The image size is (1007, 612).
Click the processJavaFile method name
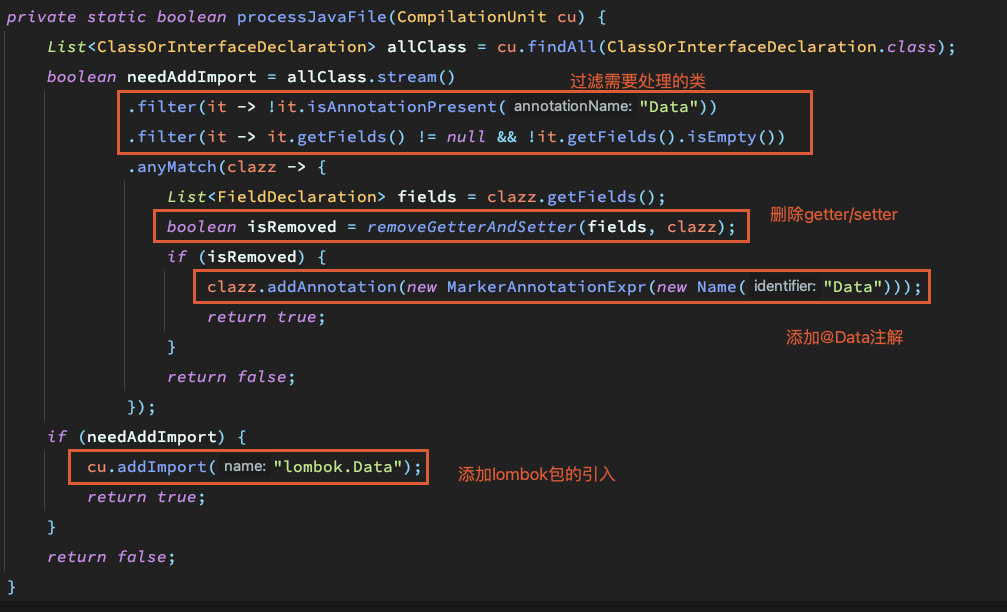tap(311, 17)
